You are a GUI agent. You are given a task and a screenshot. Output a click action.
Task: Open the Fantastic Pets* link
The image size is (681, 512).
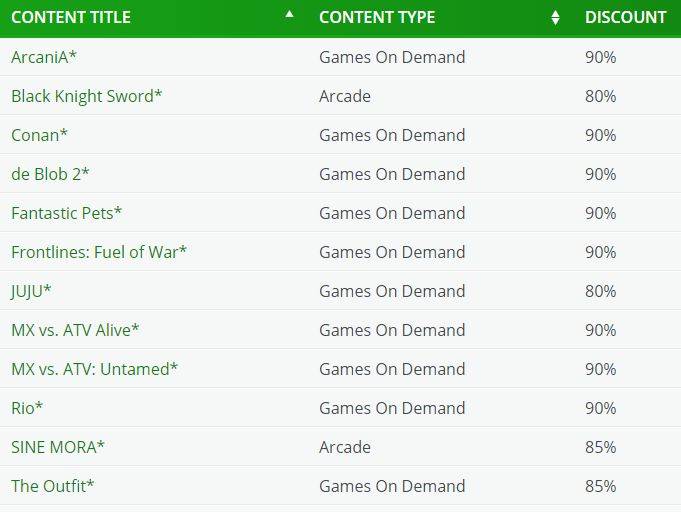(x=66, y=213)
